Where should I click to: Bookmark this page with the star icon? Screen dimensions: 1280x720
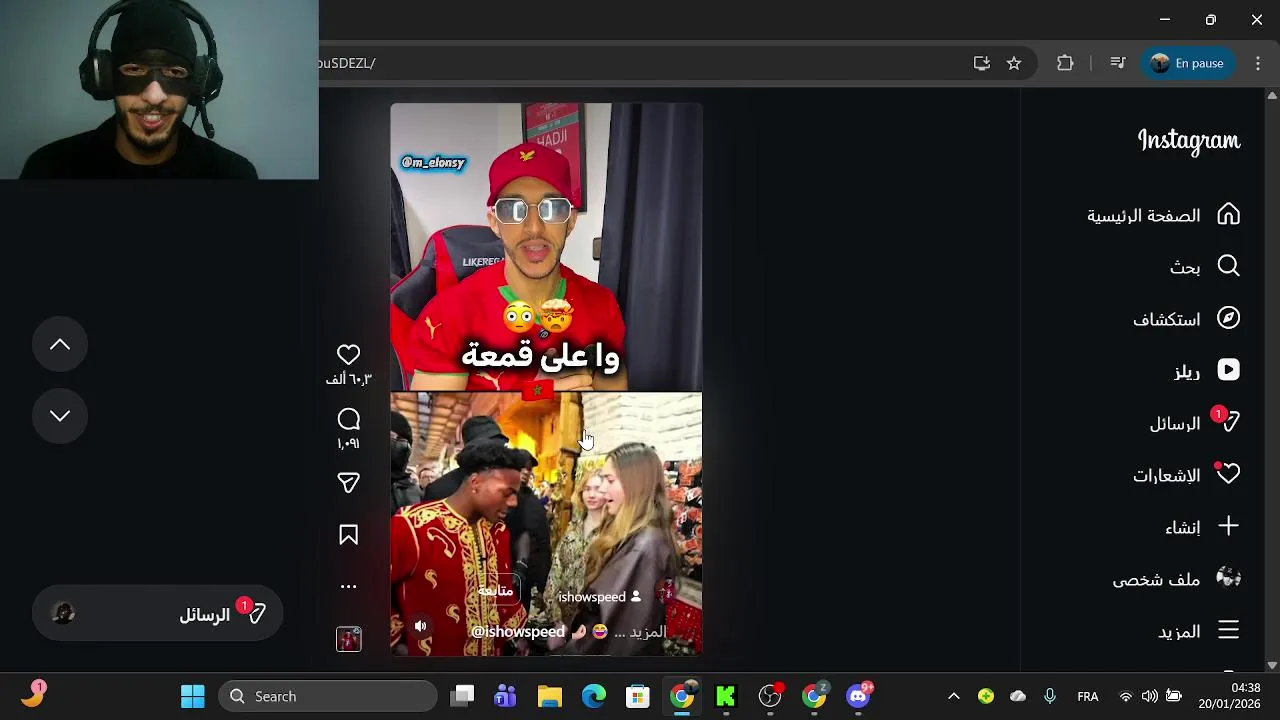point(1014,63)
